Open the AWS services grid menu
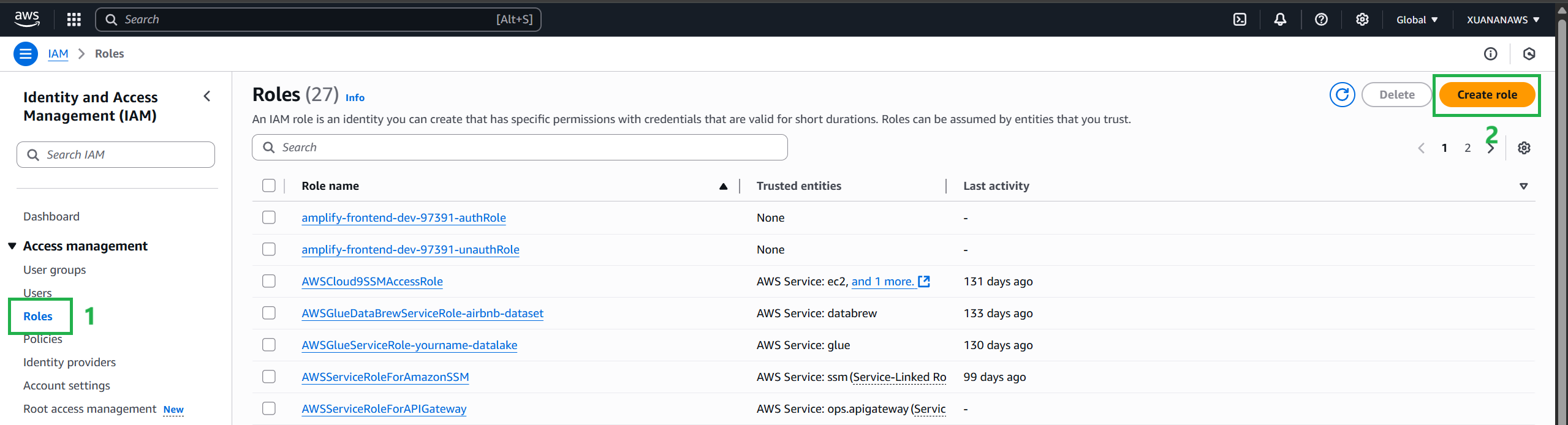 click(x=74, y=20)
